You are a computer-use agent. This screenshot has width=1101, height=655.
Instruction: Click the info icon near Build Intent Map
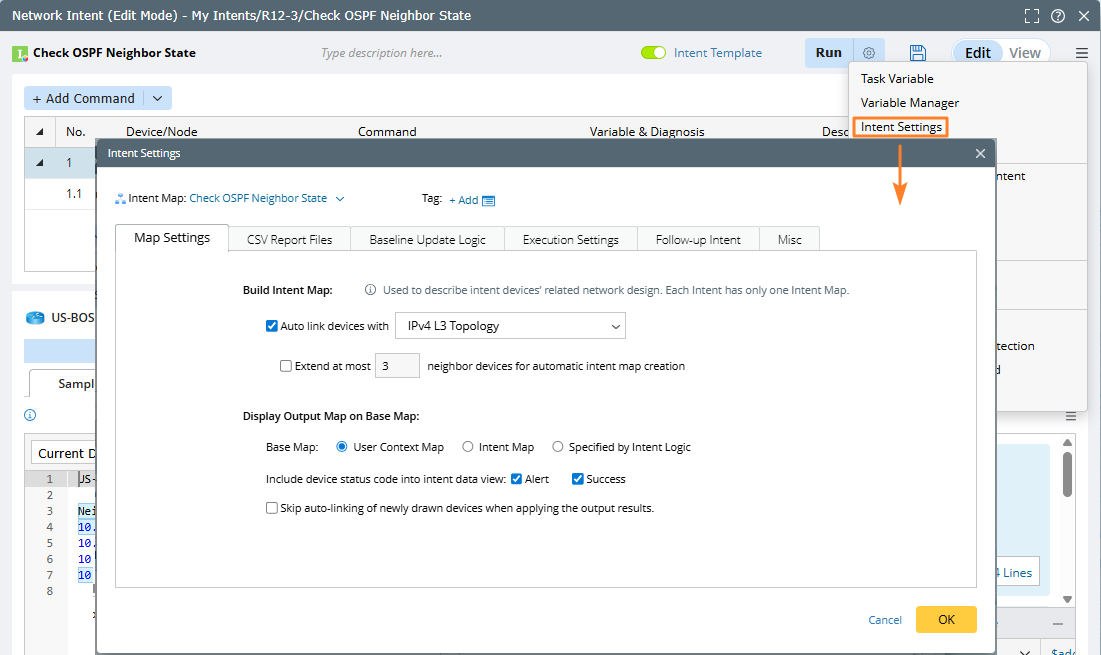370,290
